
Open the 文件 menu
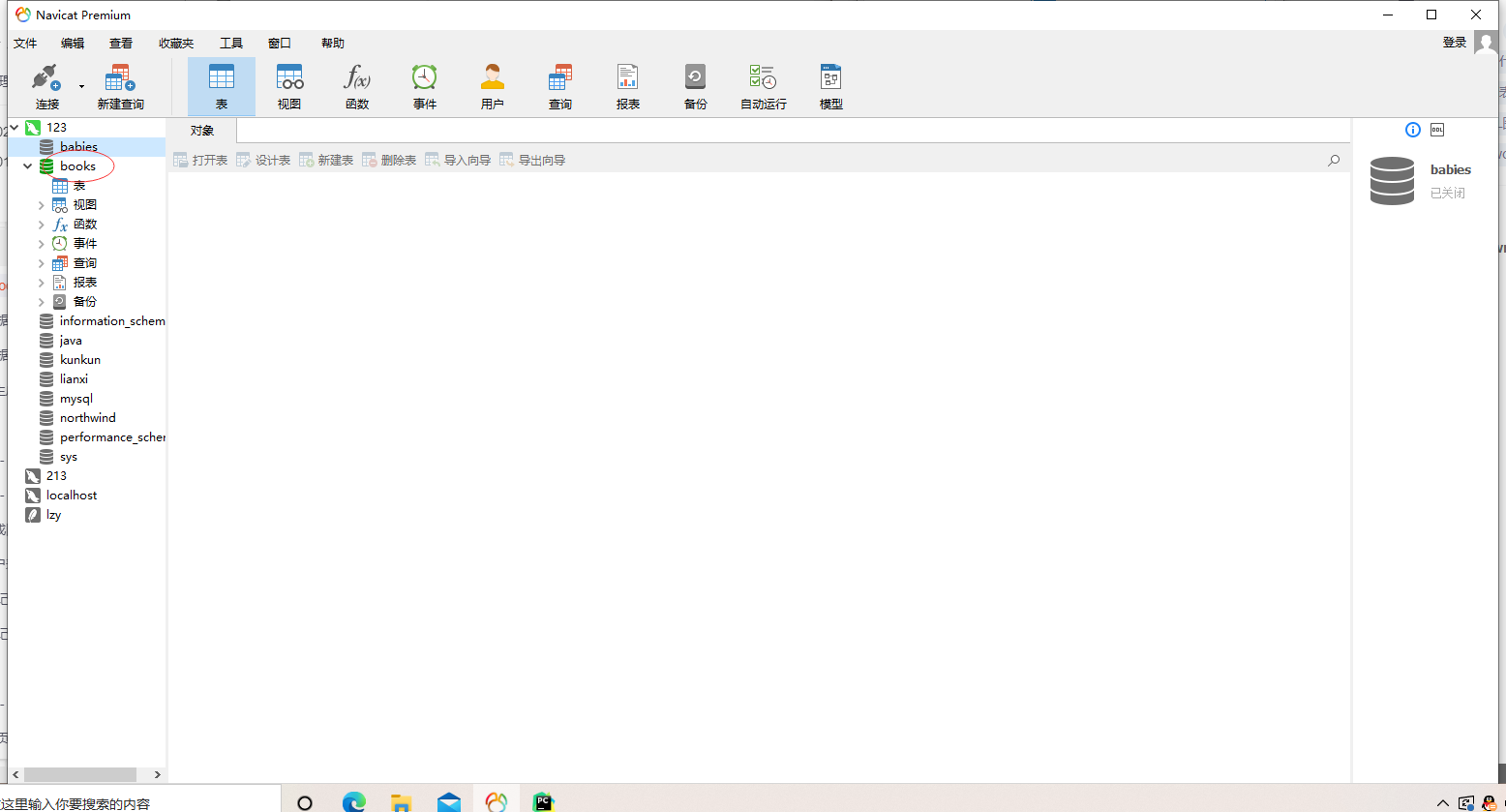pos(25,44)
